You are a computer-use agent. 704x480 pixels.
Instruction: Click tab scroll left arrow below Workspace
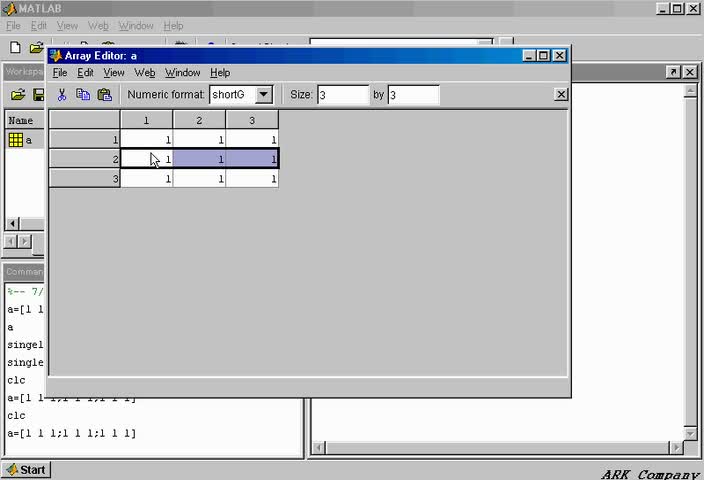coord(10,242)
